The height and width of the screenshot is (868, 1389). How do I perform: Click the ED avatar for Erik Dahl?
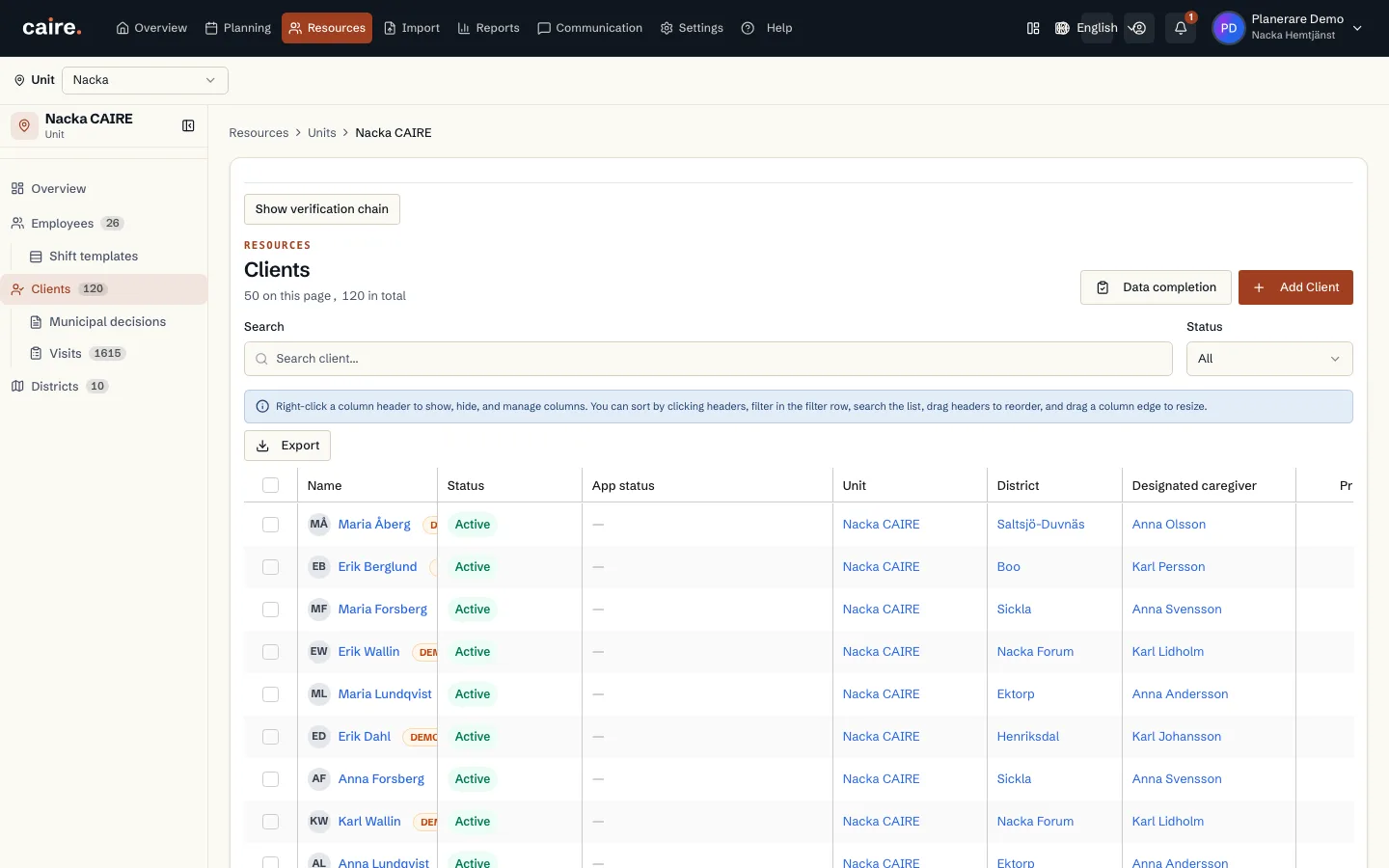click(x=318, y=737)
